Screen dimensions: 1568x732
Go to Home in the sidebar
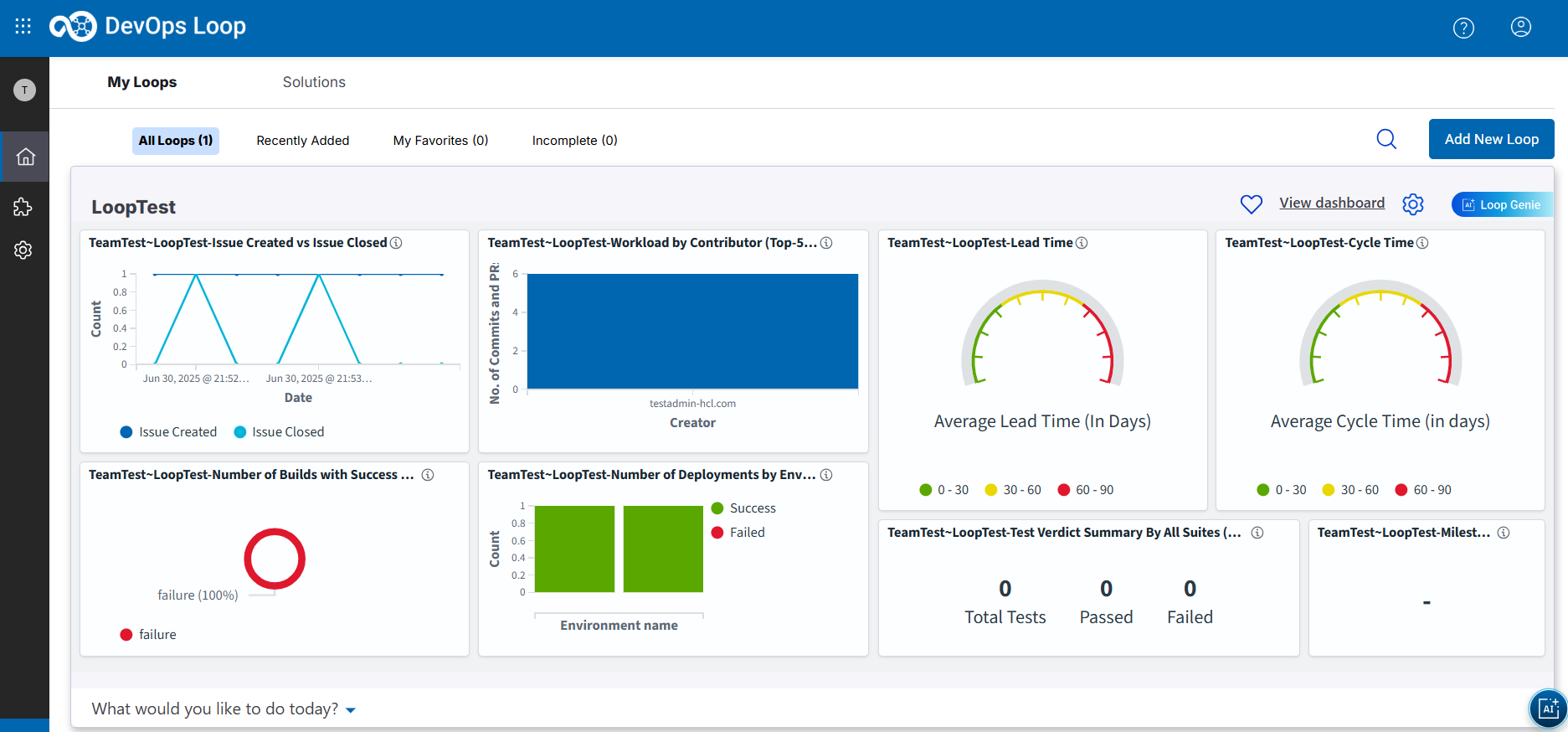[x=25, y=157]
